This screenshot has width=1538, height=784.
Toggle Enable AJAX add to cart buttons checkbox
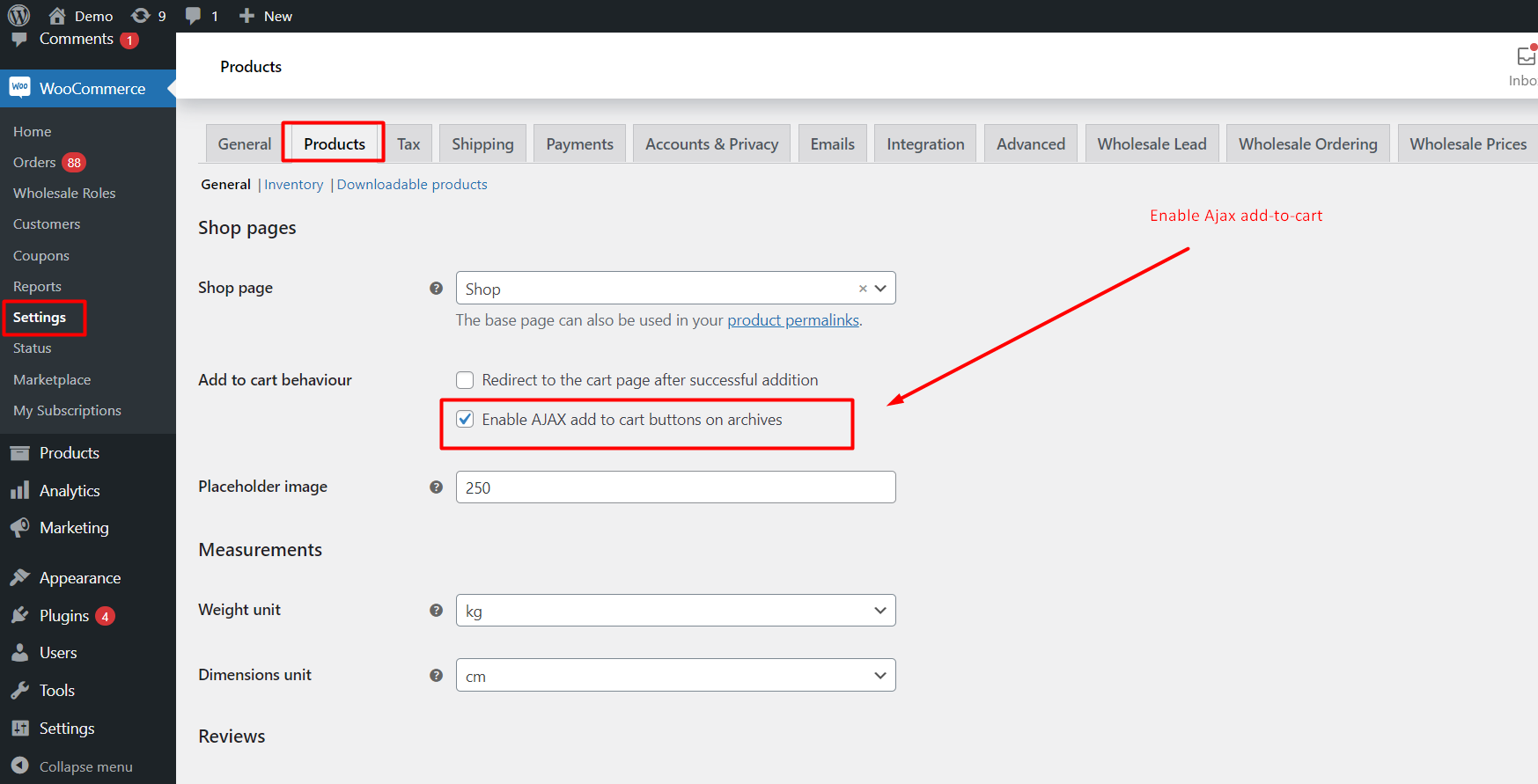tap(465, 419)
